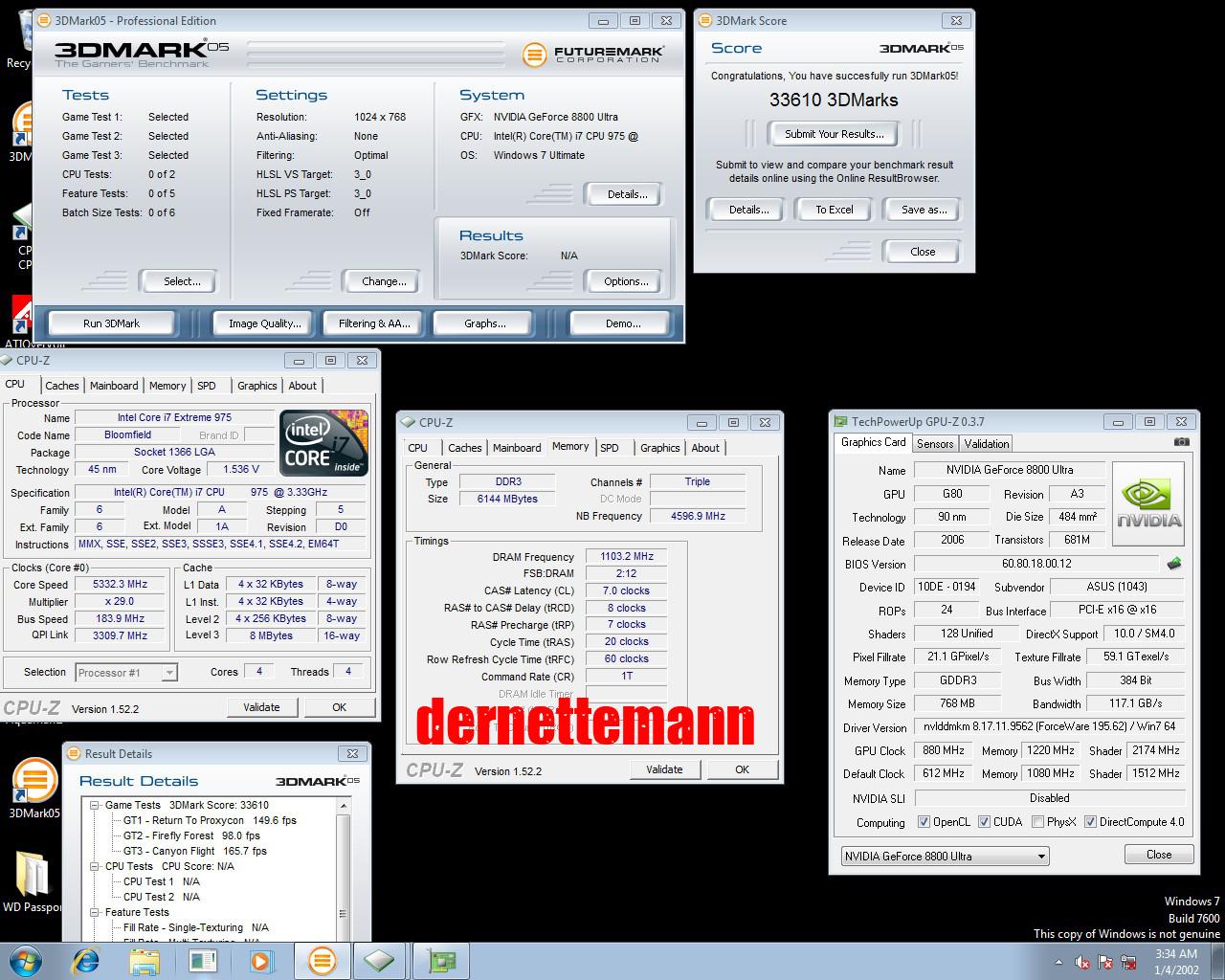The image size is (1225, 980).
Task: Toggle the CUDA checkbox in GPU-Z
Action: (x=984, y=822)
